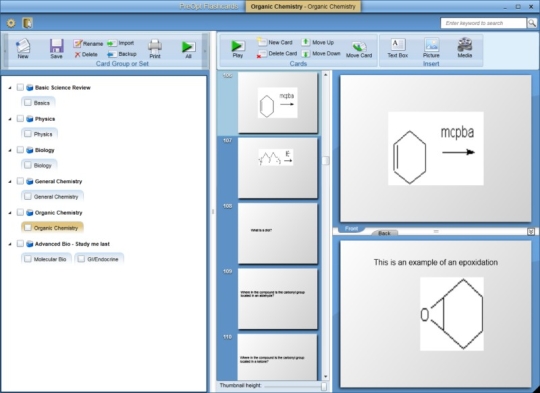Switch to the Front tab

(x=351, y=229)
